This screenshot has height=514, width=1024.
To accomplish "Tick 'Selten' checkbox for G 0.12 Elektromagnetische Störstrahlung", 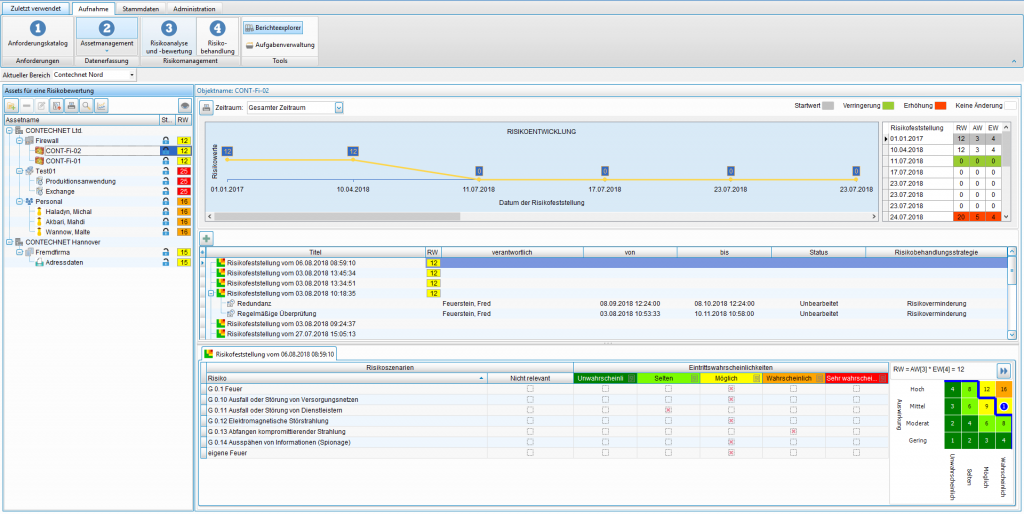I will tap(667, 421).
